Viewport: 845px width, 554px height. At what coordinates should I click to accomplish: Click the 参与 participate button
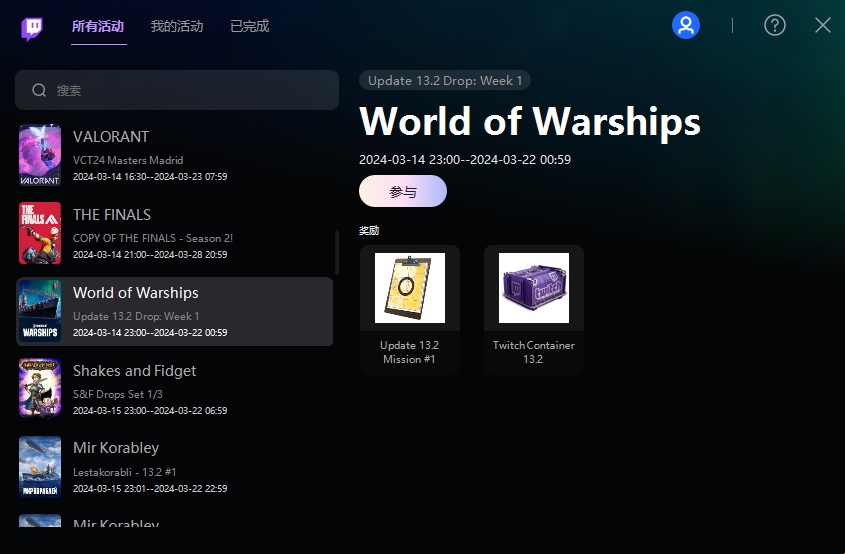(403, 191)
